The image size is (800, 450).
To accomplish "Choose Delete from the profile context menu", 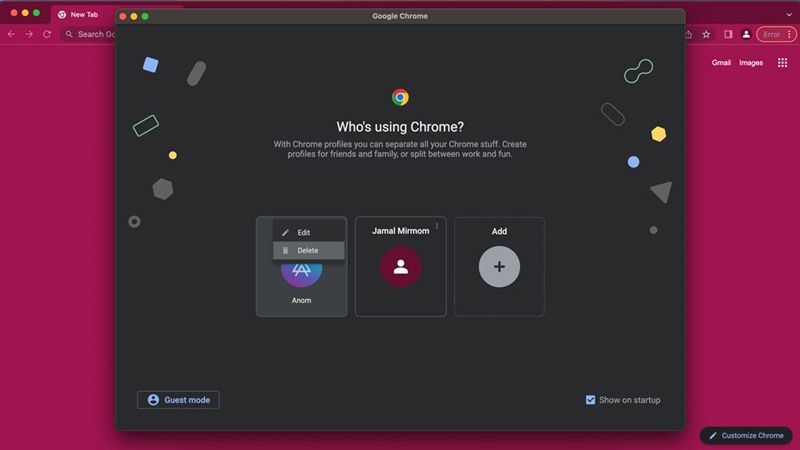I will tap(309, 251).
